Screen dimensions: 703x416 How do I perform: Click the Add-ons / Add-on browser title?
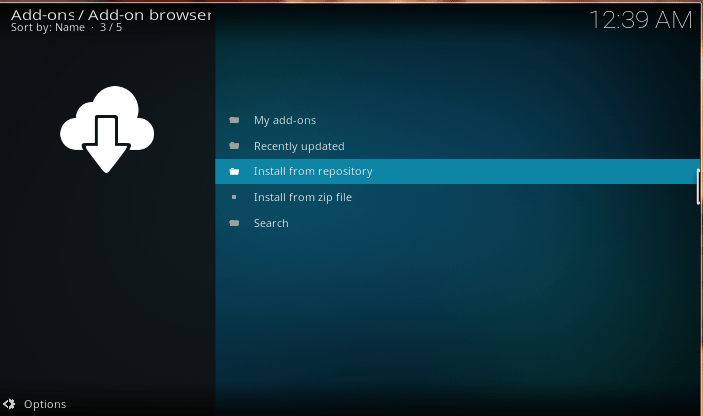coord(111,15)
